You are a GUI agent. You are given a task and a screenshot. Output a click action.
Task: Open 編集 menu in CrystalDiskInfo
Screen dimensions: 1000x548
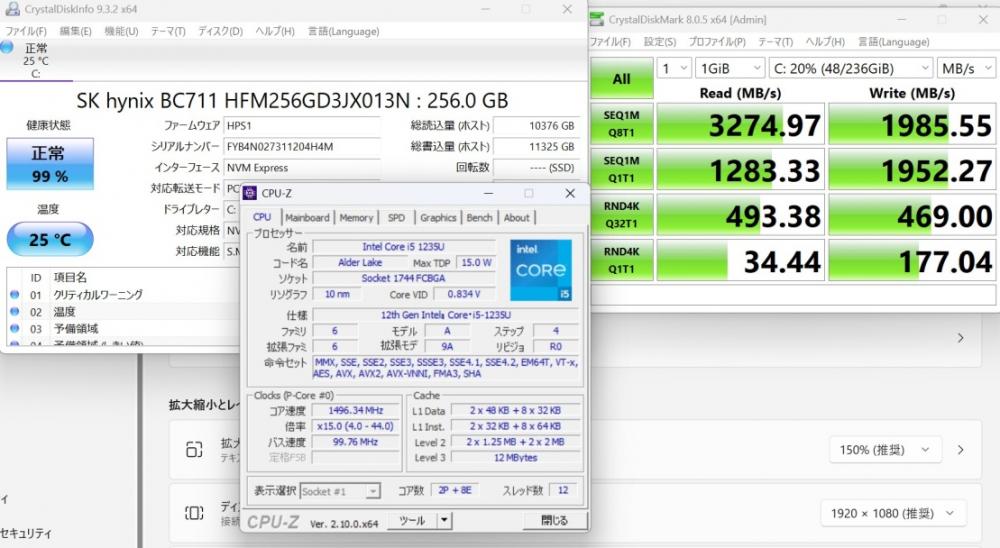(x=75, y=31)
